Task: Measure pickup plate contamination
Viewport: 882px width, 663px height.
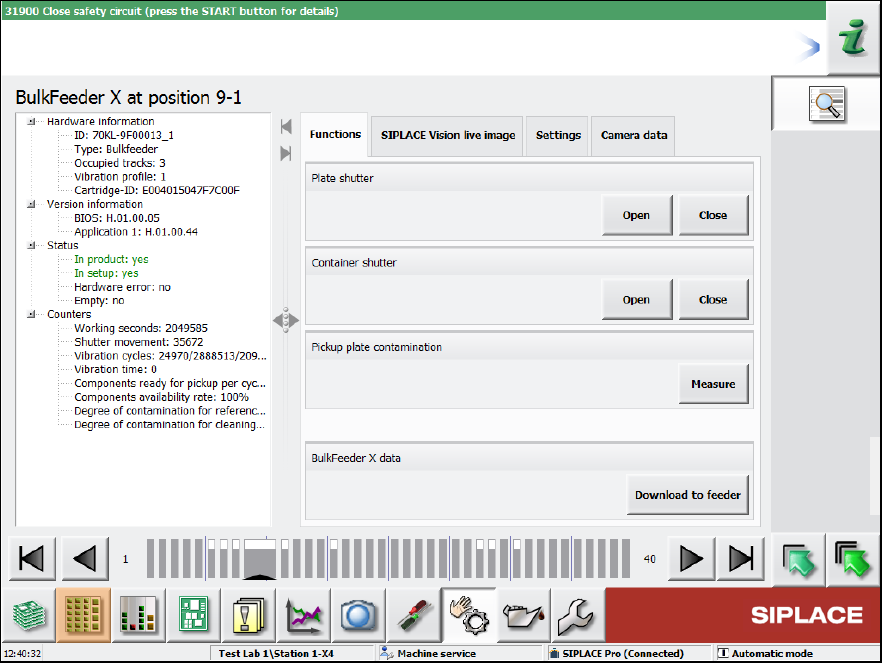Action: point(713,384)
